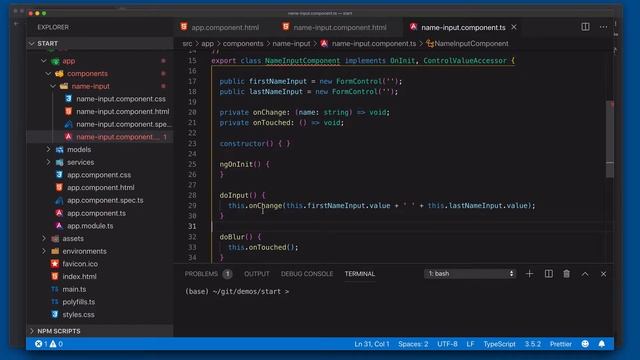The width and height of the screenshot is (640, 360).
Task: Open styles.css file
Action: point(78,314)
